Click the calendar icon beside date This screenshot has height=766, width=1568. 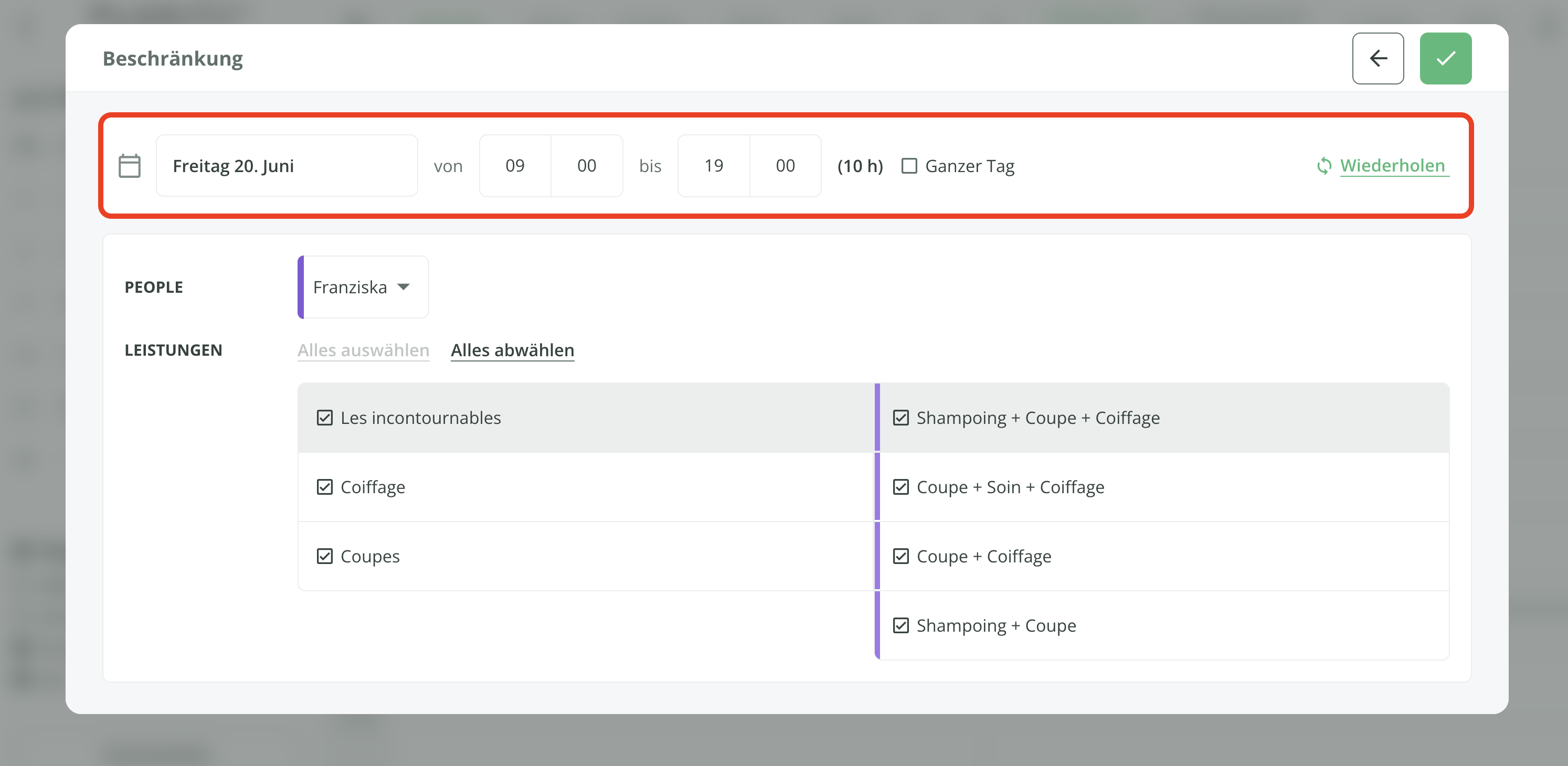[x=129, y=165]
